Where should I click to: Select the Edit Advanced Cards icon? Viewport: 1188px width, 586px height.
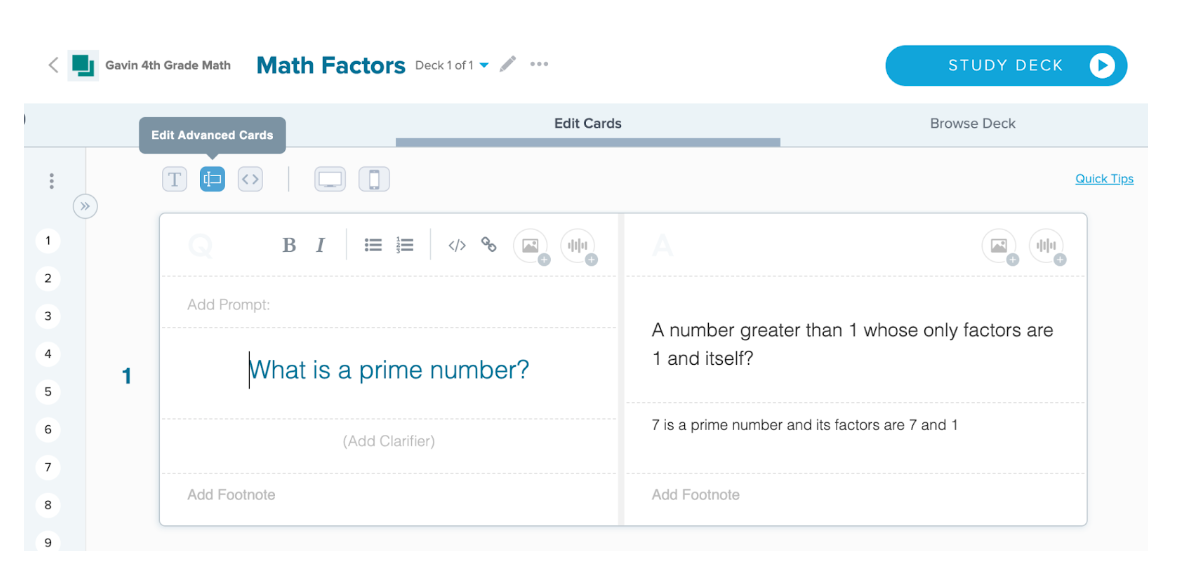[x=212, y=180]
